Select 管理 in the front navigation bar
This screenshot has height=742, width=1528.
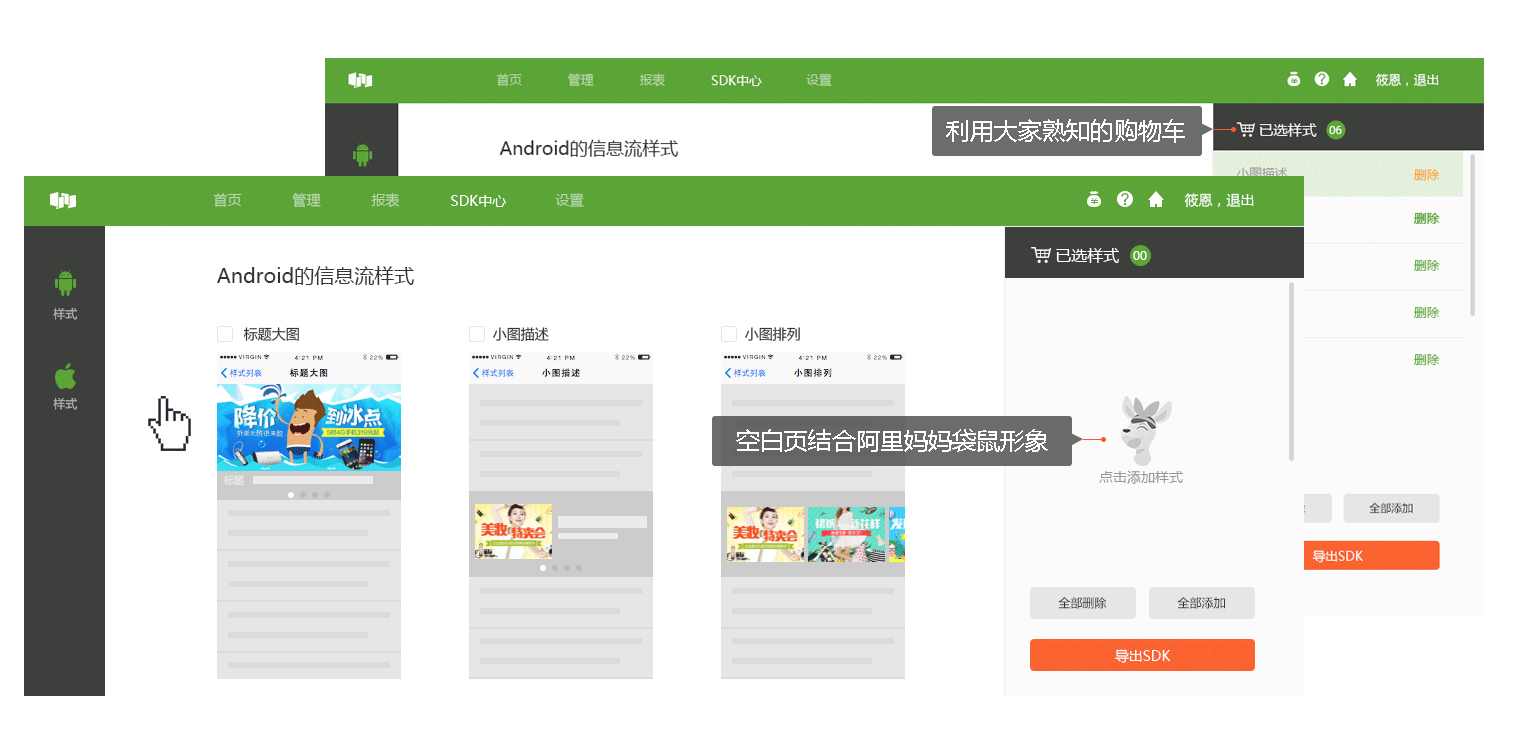click(x=306, y=200)
